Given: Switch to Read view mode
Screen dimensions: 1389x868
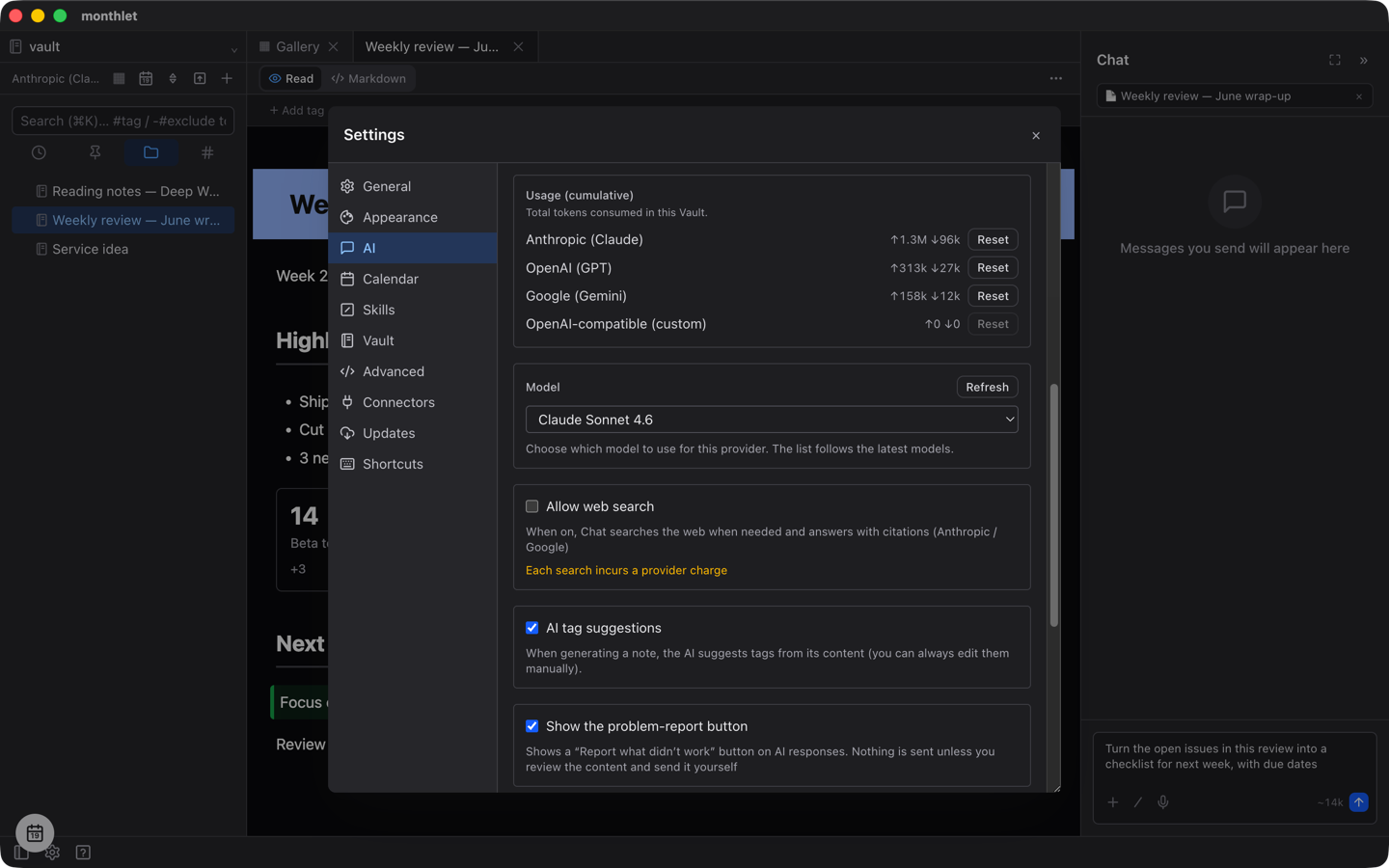Looking at the screenshot, I should tap(291, 79).
